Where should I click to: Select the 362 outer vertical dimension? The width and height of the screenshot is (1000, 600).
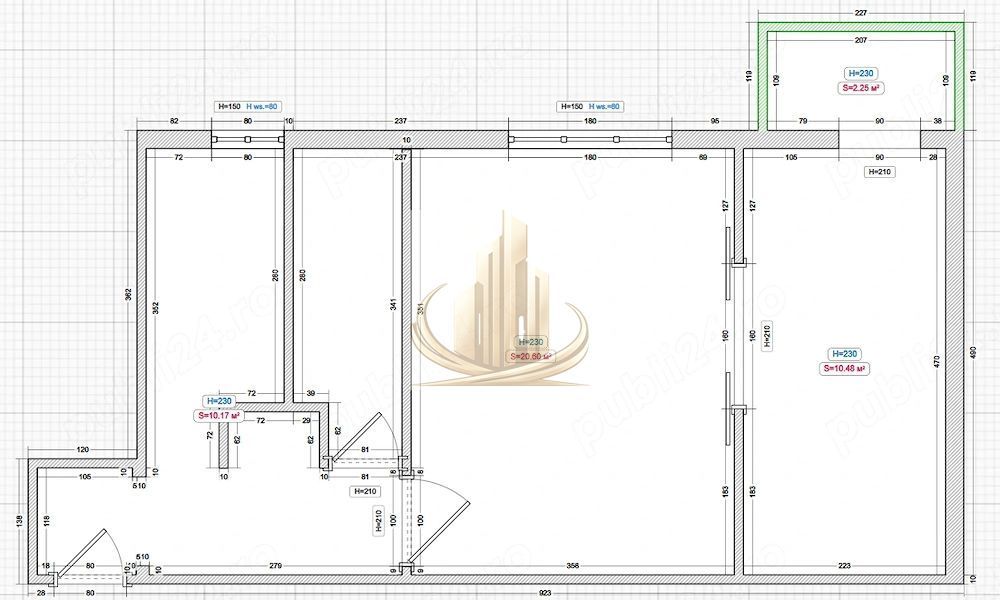[x=128, y=295]
